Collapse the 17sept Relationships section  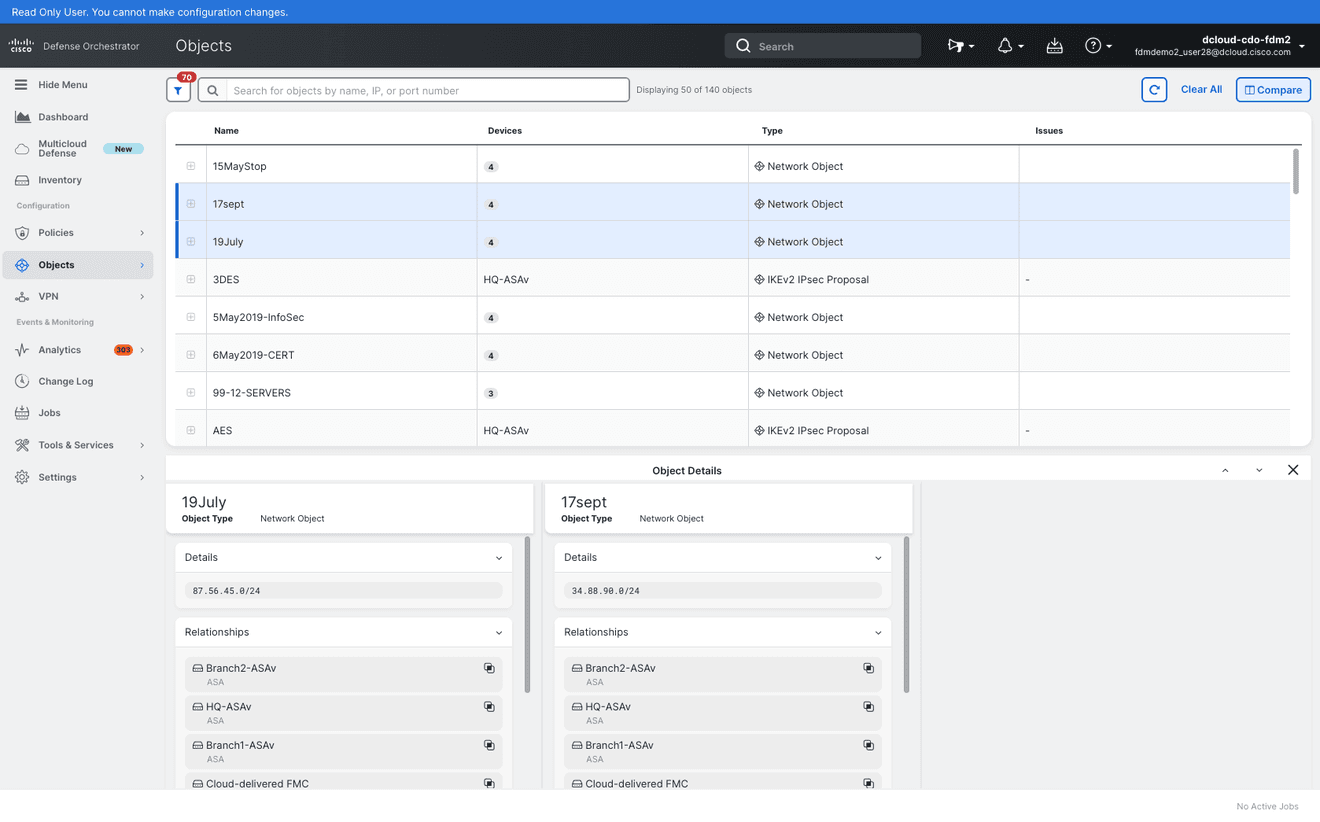point(878,633)
